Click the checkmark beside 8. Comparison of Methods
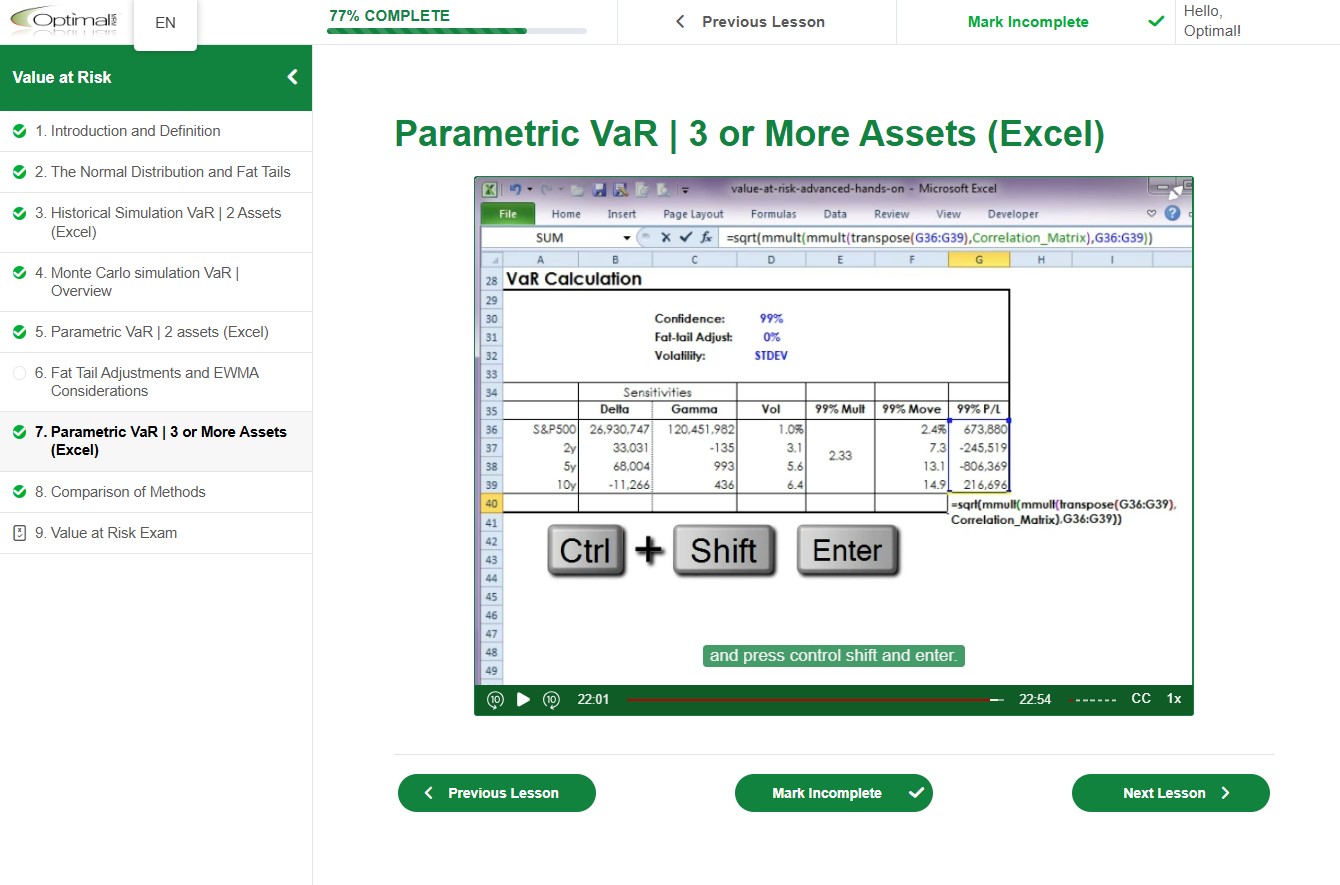The height and width of the screenshot is (885, 1340). (19, 492)
